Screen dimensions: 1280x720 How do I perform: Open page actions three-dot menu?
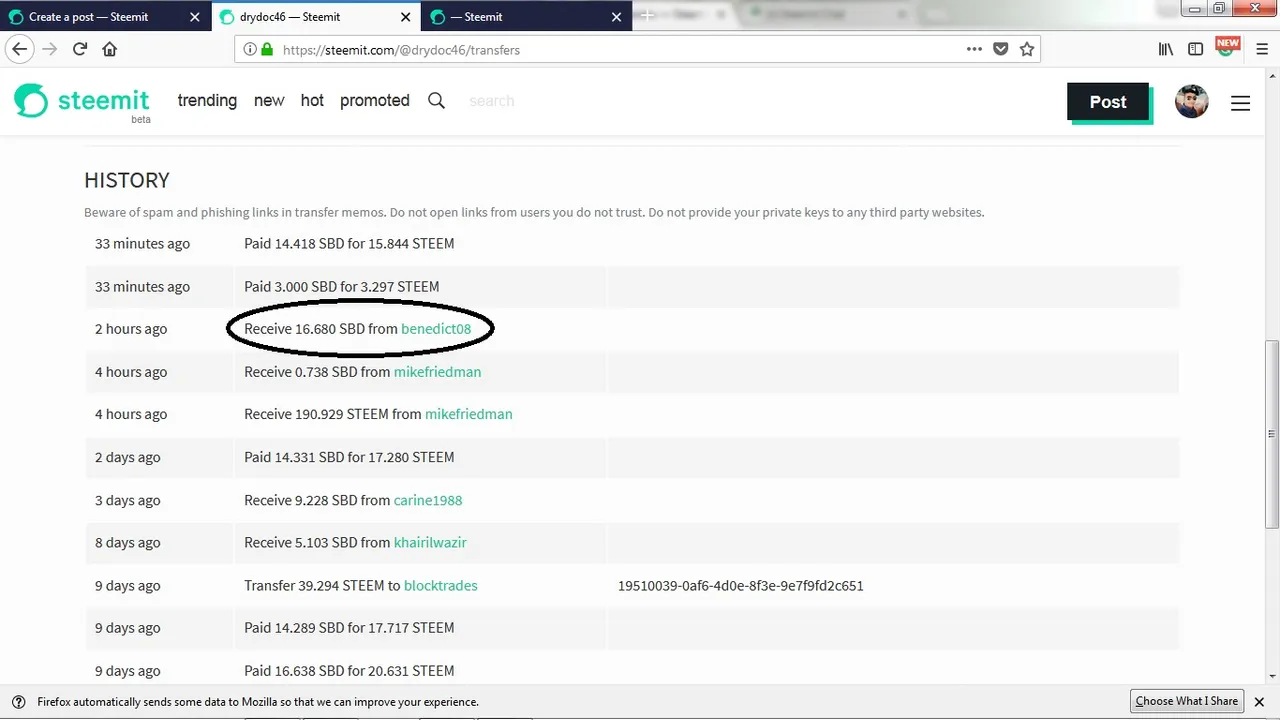click(974, 49)
